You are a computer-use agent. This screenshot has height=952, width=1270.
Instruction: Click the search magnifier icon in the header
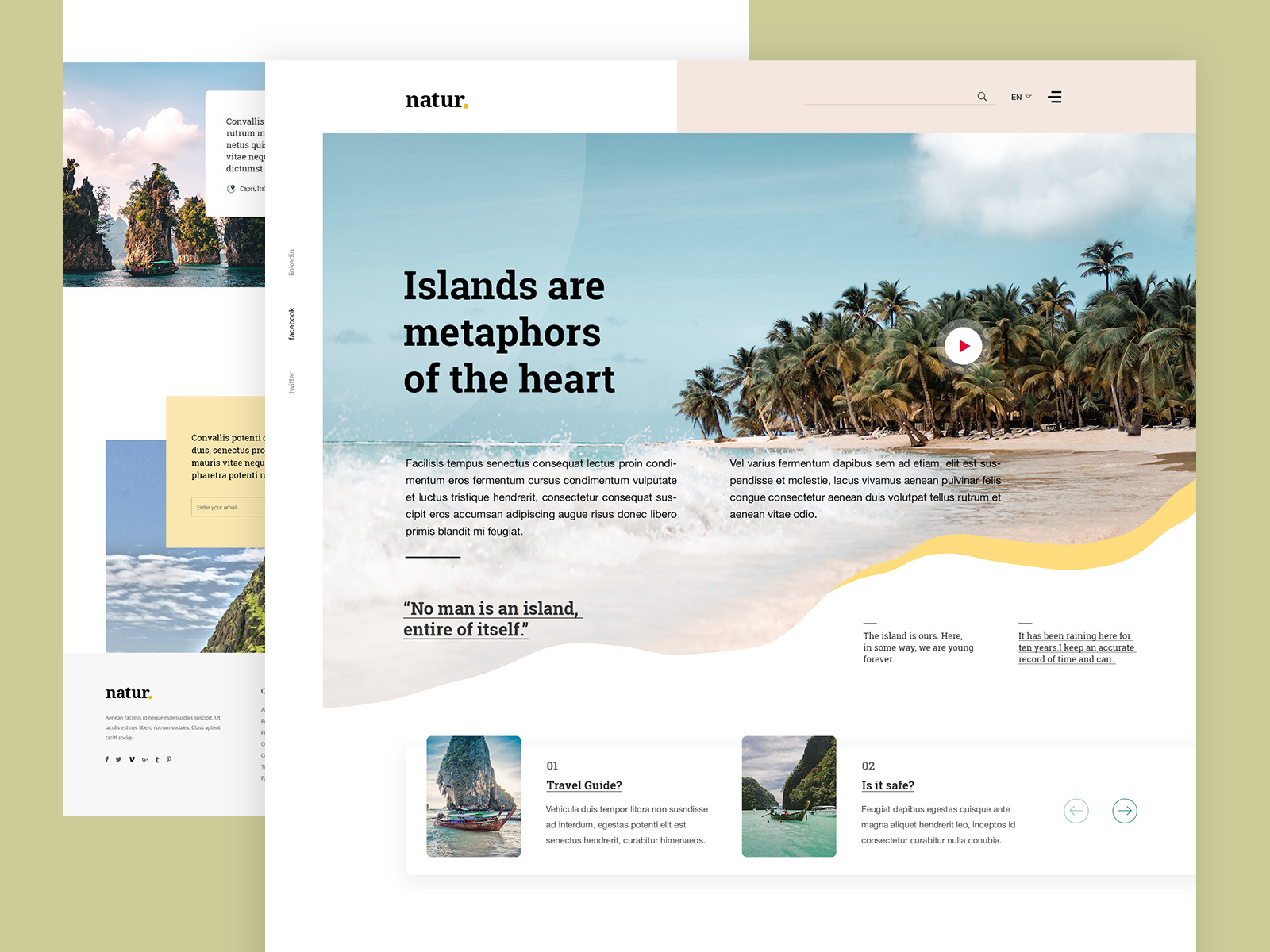pos(982,96)
